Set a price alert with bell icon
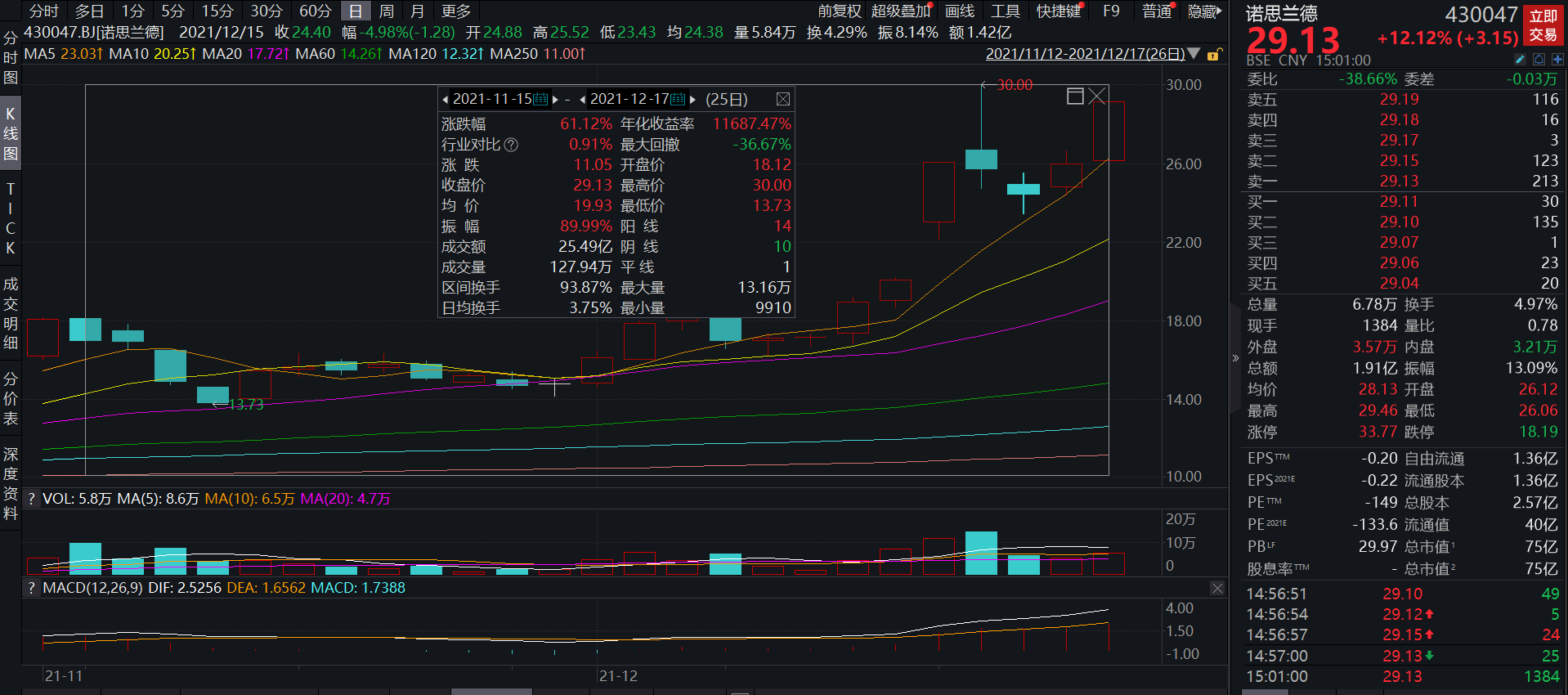This screenshot has height=695, width=1568. point(1539,60)
